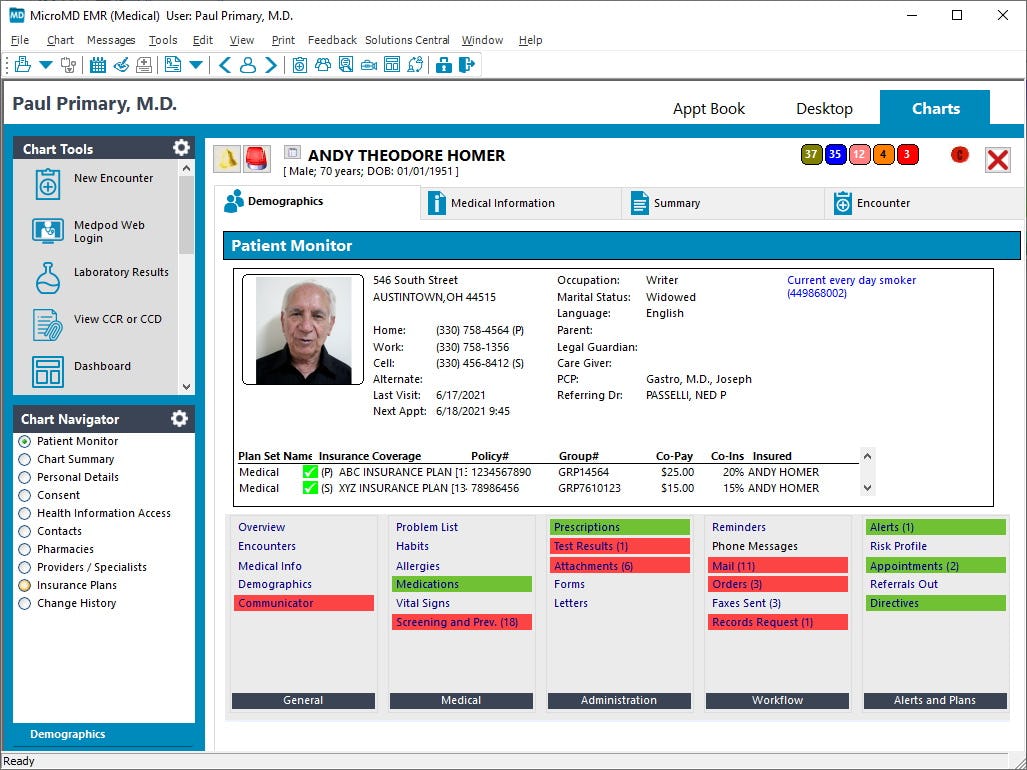
Task: Click the video camera toolbar icon
Action: point(369,65)
